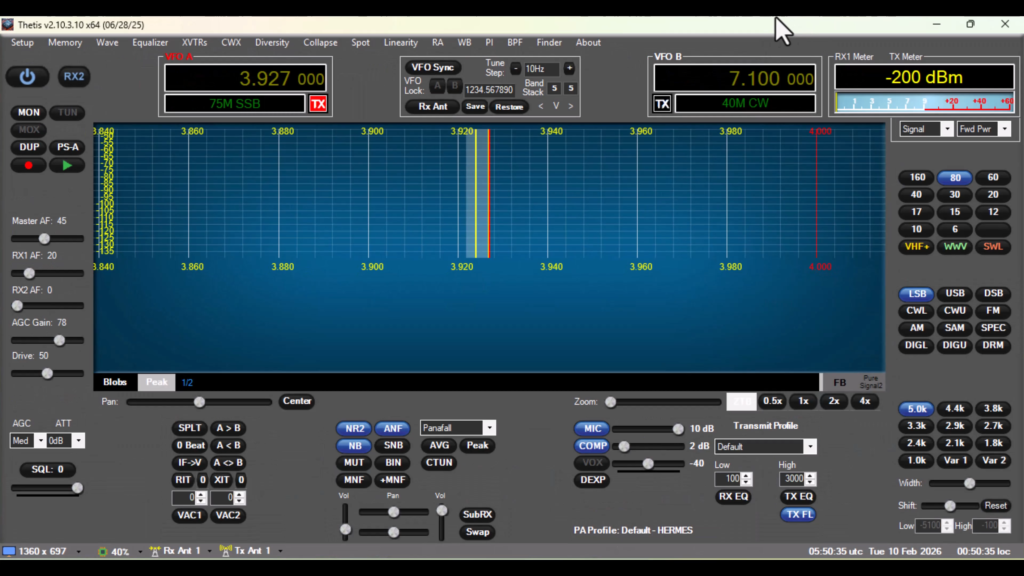This screenshot has width=1024, height=576.
Task: Click the green play button
Action: [x=67, y=165]
